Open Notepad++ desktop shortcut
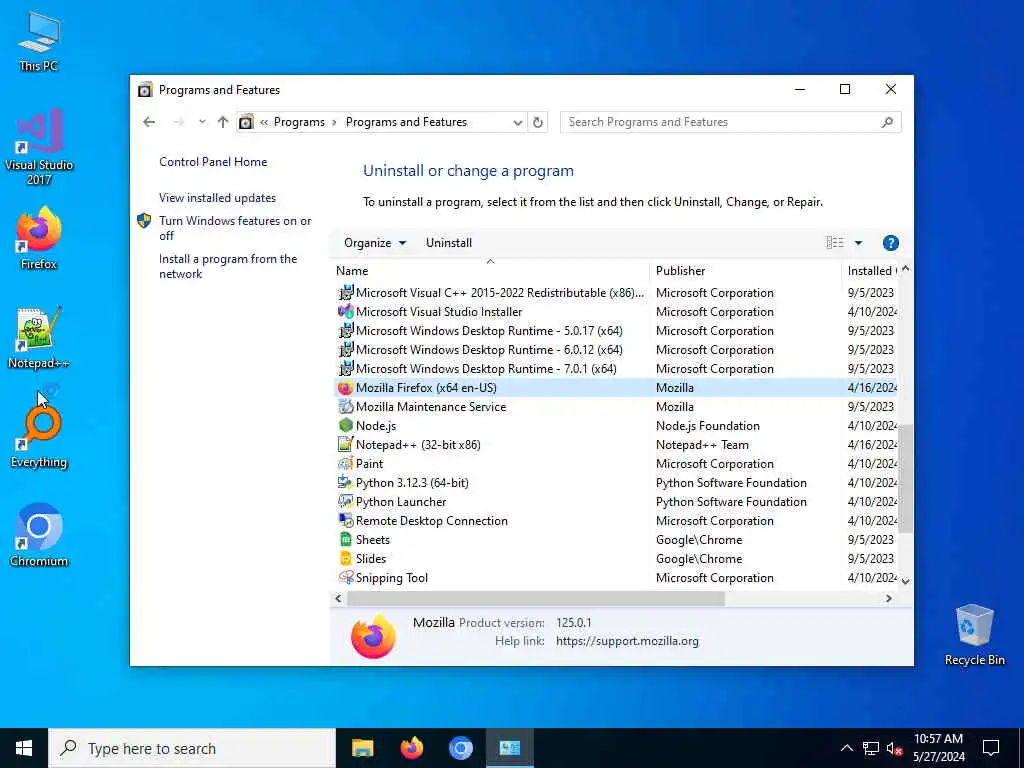The width and height of the screenshot is (1024, 768). 39,338
